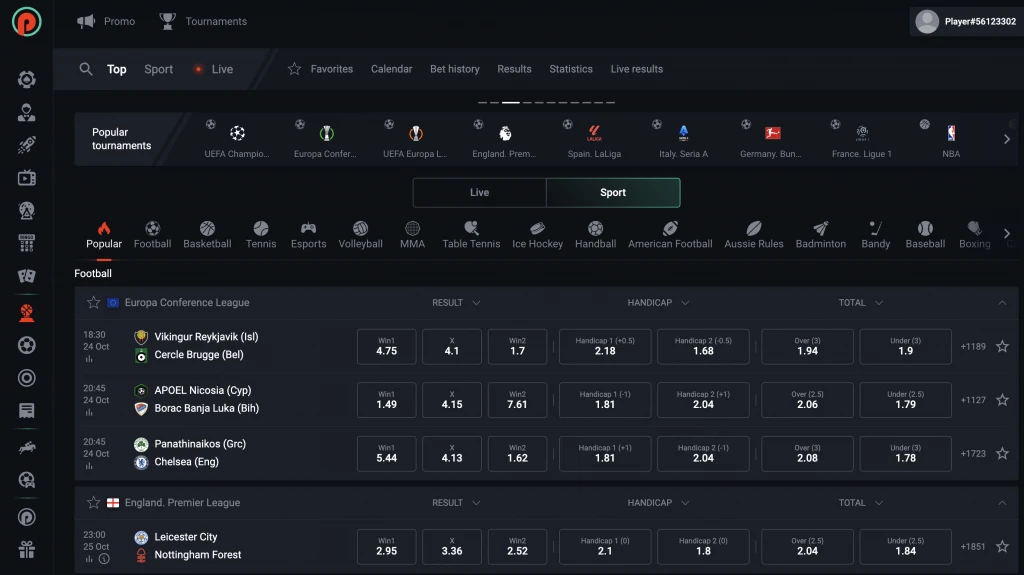The height and width of the screenshot is (575, 1024).
Task: Open the Bet history tab
Action: pos(454,69)
